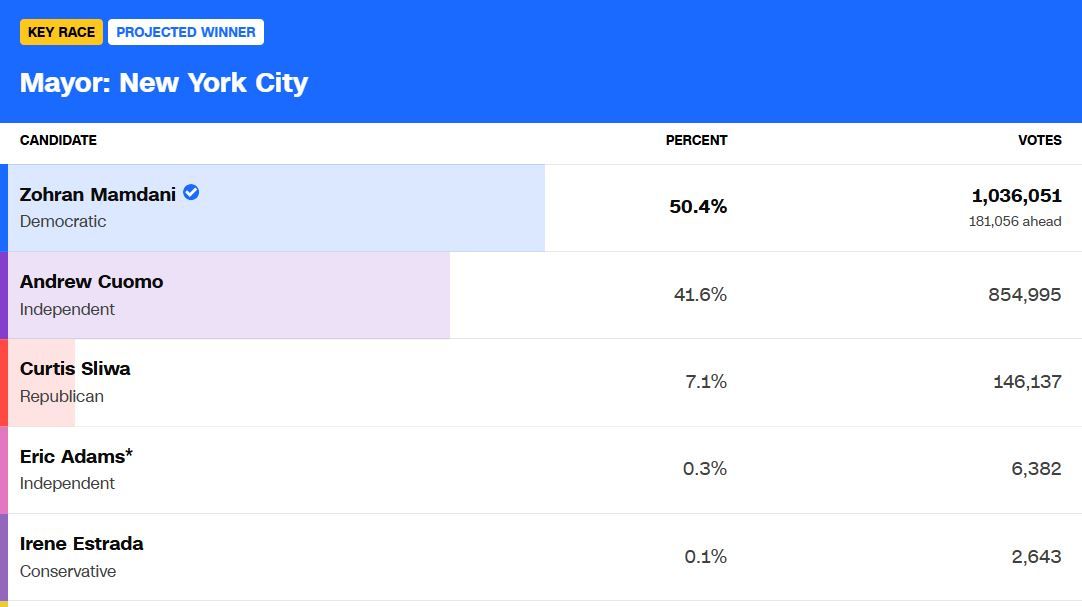The image size is (1082, 607).
Task: Select the Zohran Mamdani candidate name
Action: [x=98, y=194]
